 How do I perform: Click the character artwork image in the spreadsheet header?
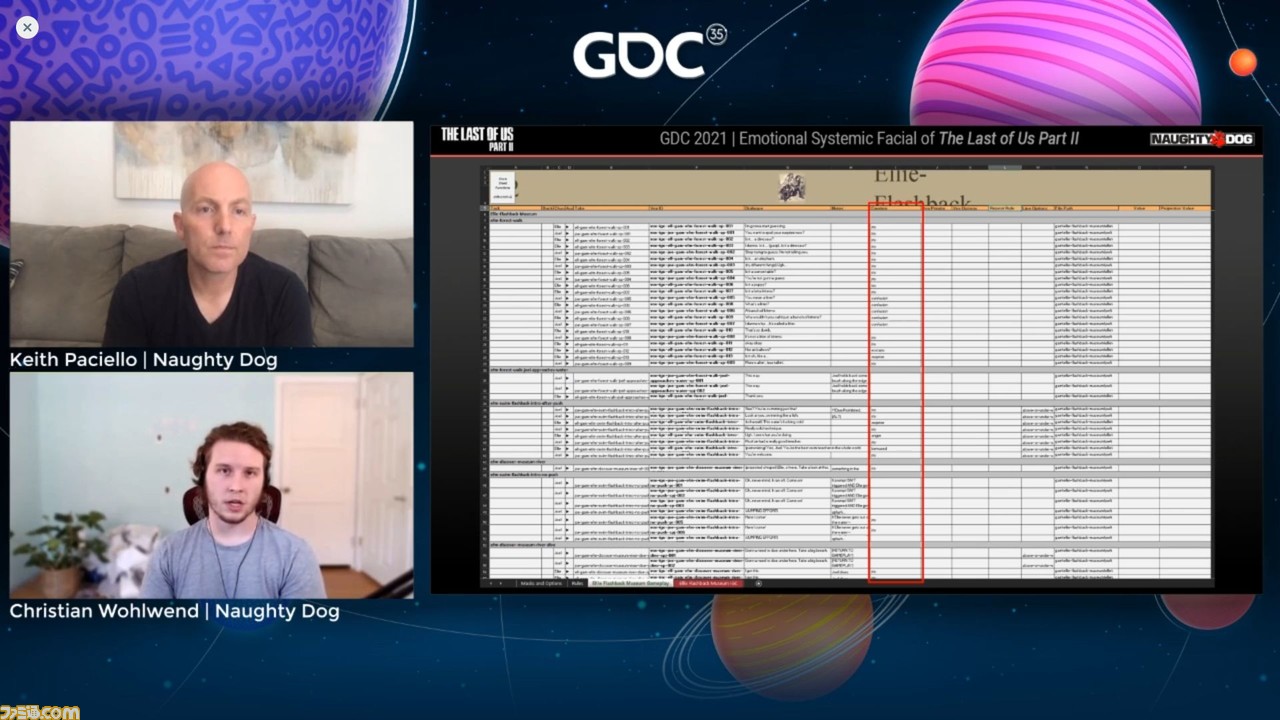coord(793,187)
